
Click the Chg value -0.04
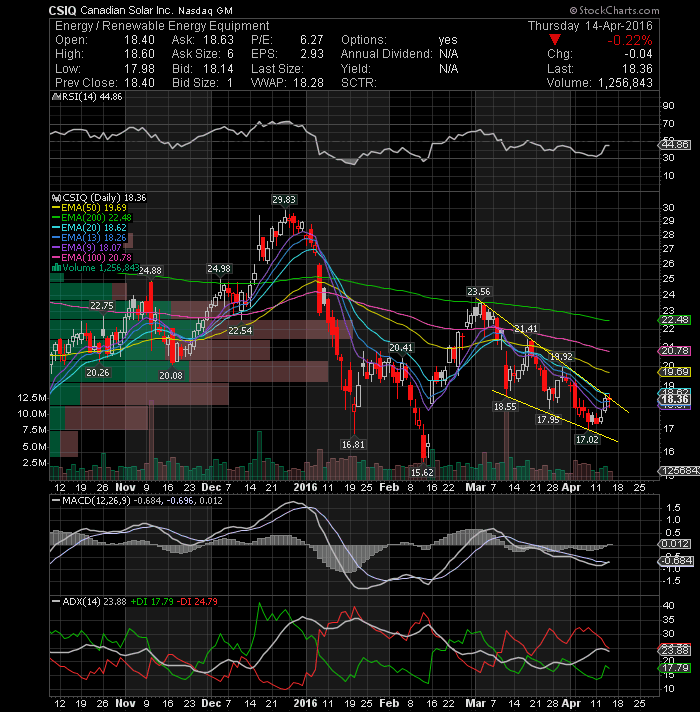click(638, 54)
